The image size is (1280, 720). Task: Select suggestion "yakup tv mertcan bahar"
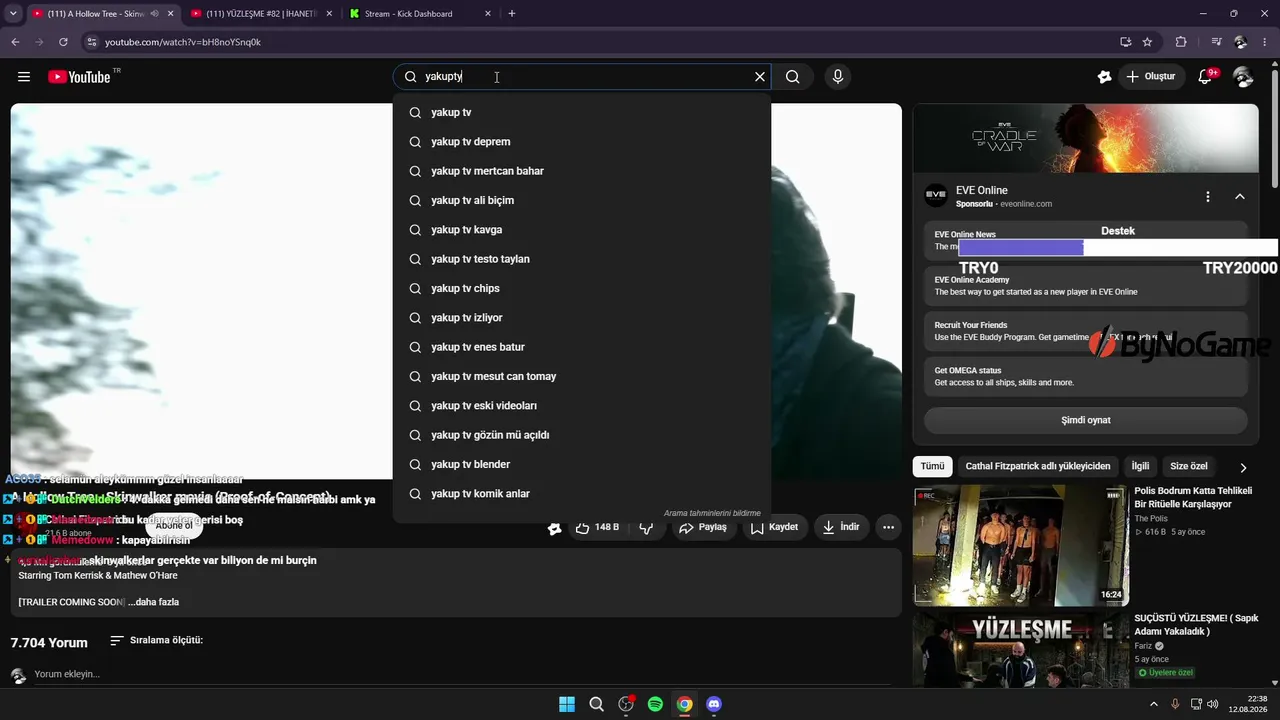point(582,171)
